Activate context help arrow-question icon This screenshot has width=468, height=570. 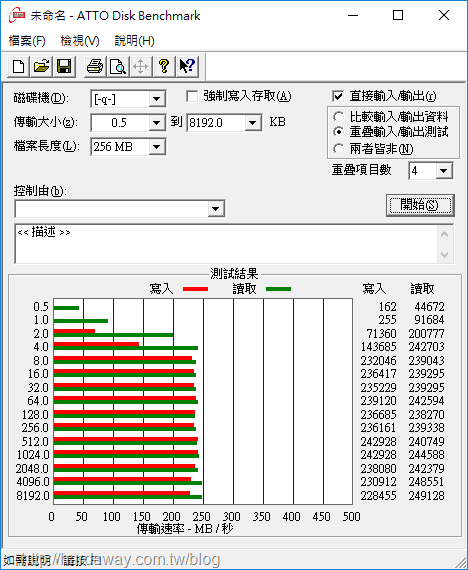pos(187,67)
